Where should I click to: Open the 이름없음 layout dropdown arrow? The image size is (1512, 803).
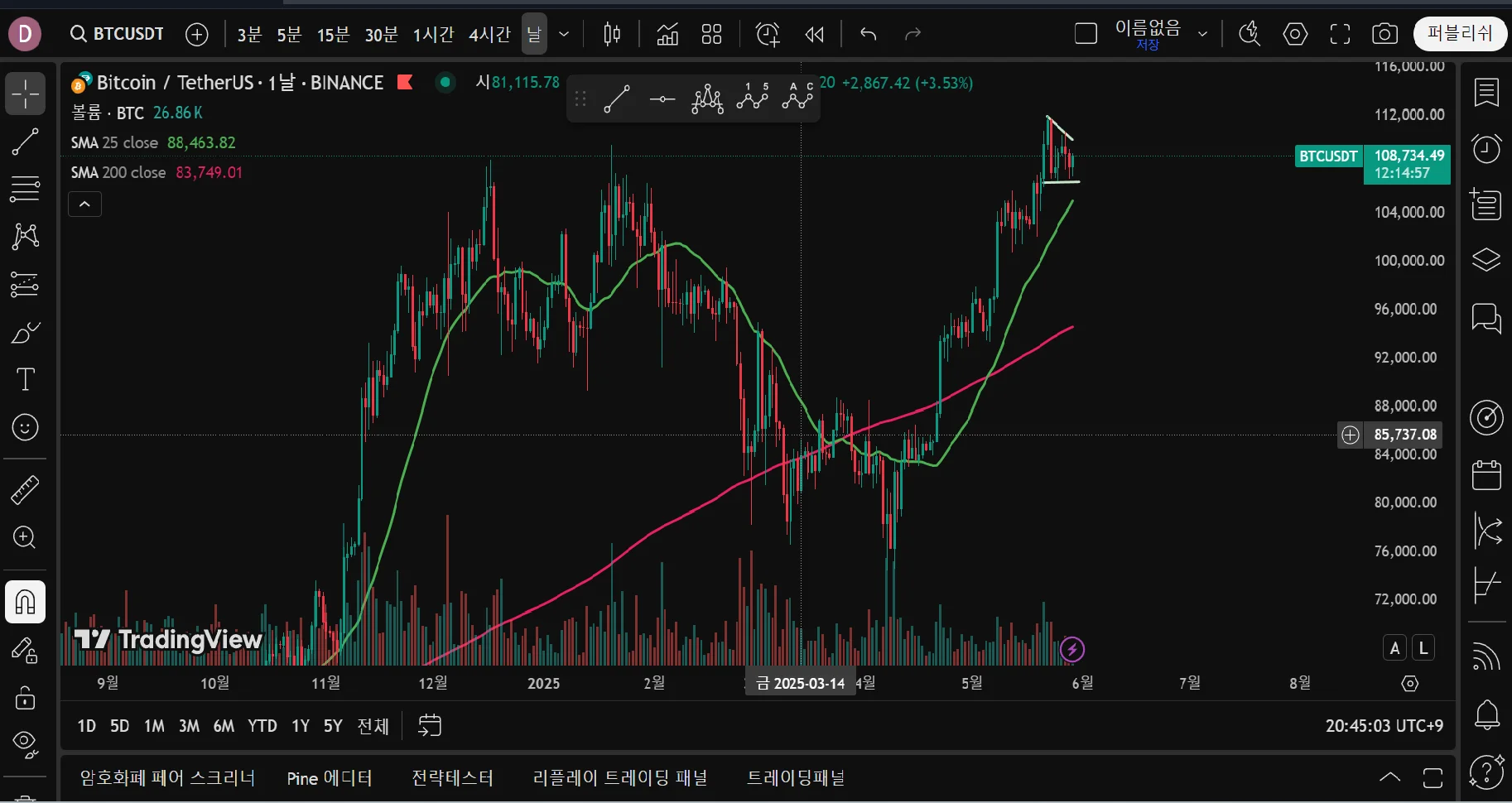pyautogui.click(x=1202, y=34)
